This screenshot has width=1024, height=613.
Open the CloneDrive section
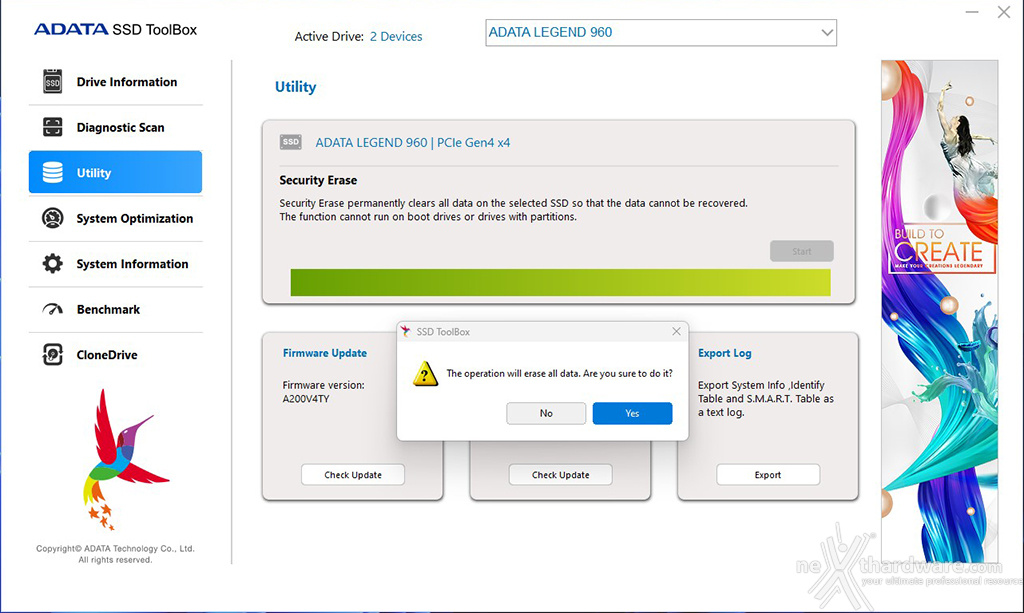click(x=116, y=355)
